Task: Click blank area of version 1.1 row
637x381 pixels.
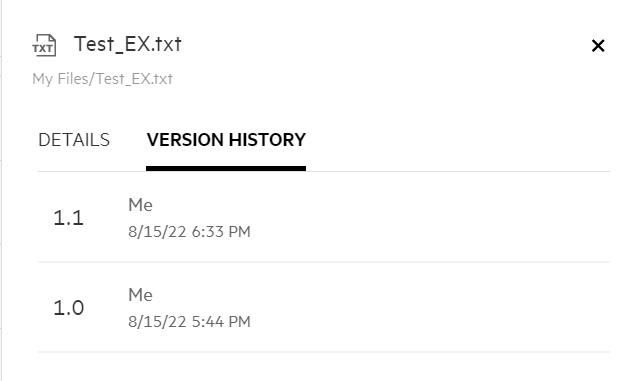Action: 427,217
